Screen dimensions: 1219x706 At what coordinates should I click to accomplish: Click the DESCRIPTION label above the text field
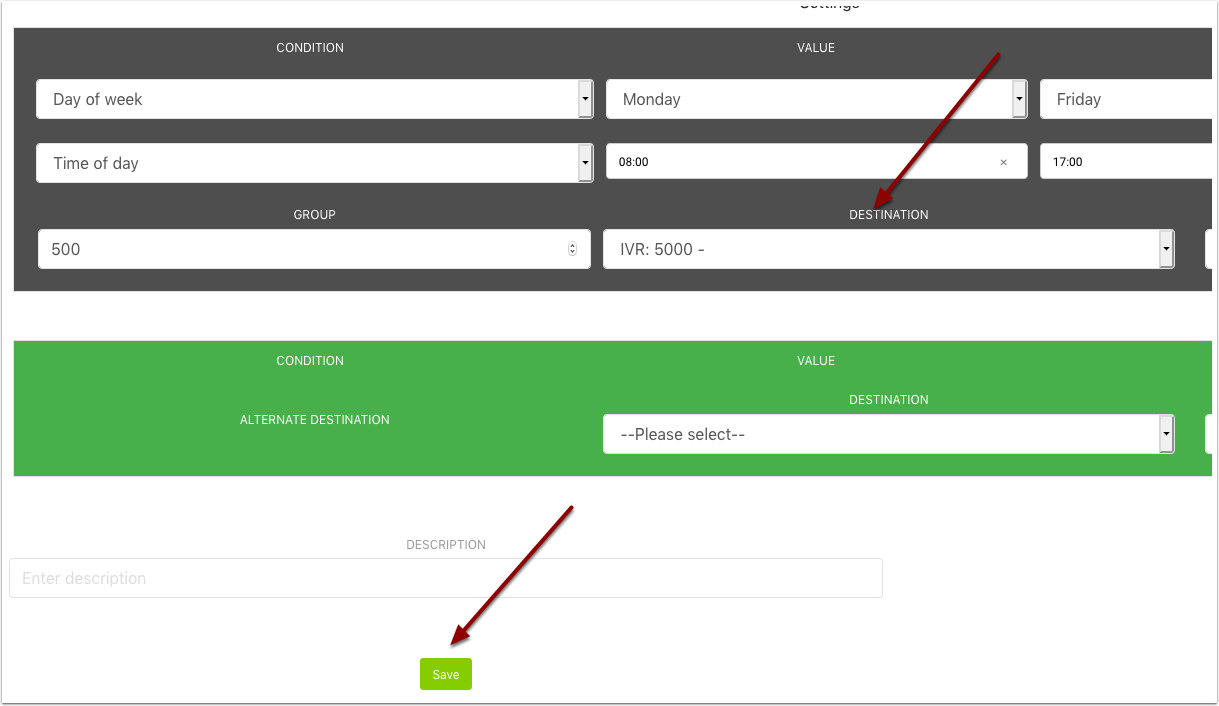point(445,545)
